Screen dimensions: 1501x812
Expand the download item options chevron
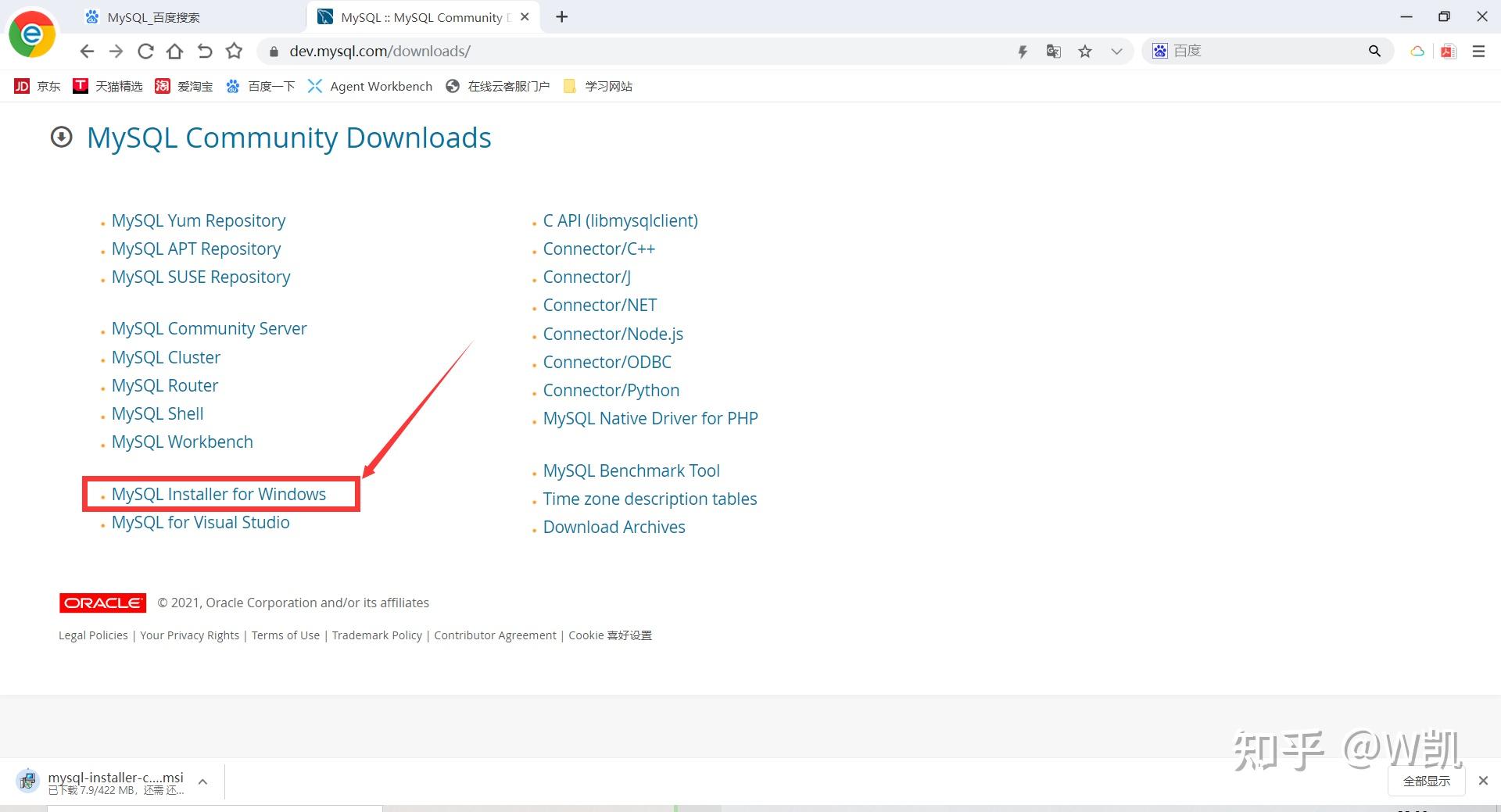202,782
